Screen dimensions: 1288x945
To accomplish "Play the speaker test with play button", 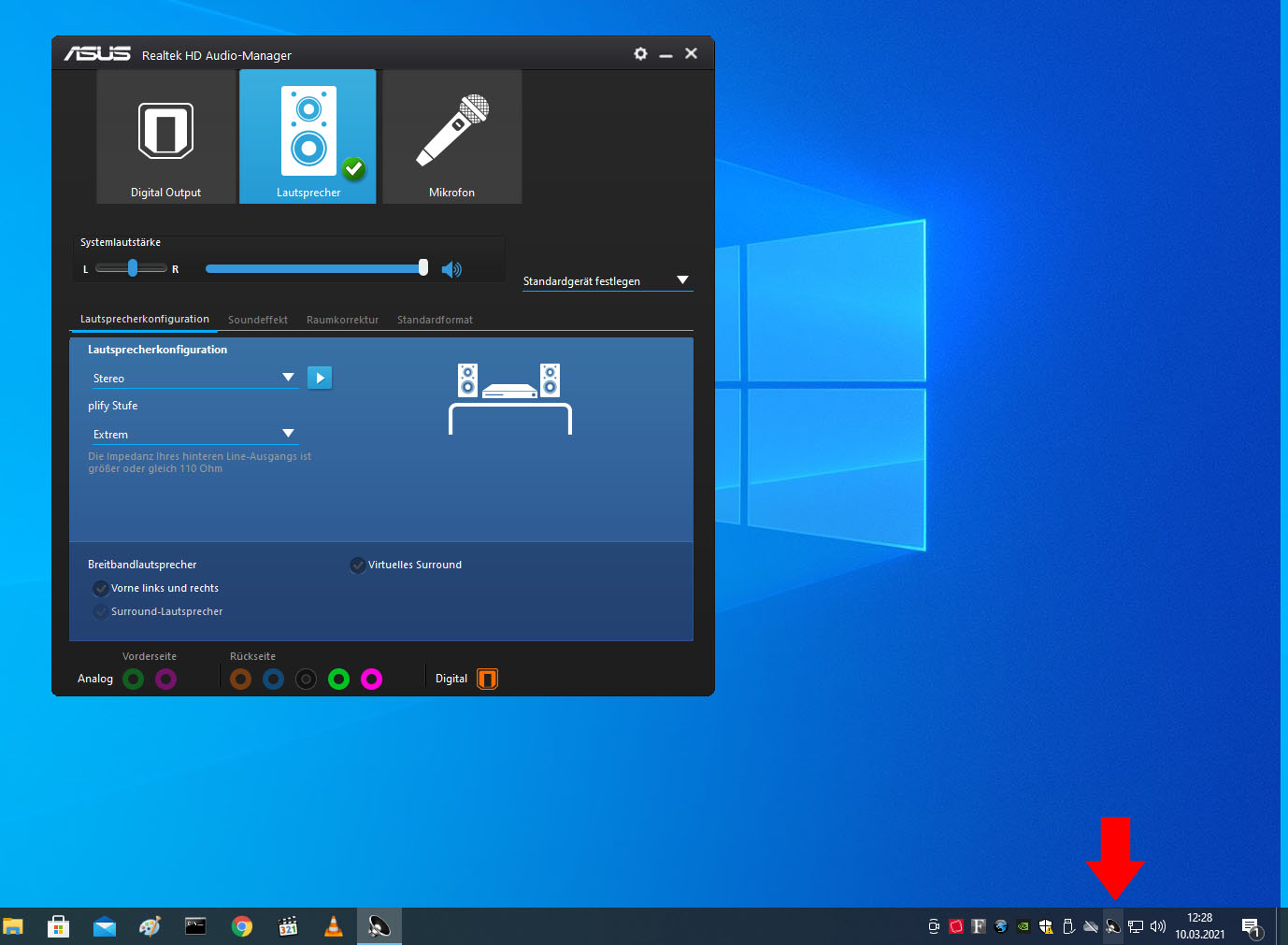I will 320,378.
